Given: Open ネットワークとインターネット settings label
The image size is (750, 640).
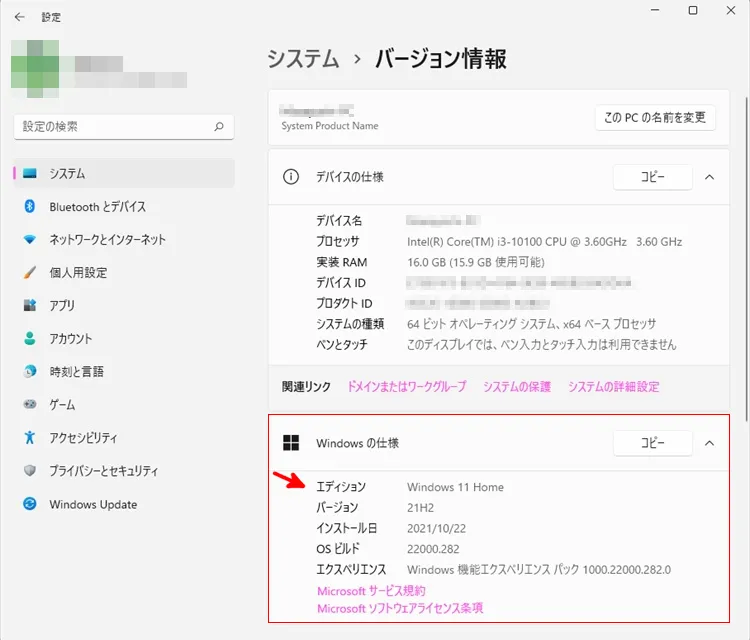Looking at the screenshot, I should [108, 240].
